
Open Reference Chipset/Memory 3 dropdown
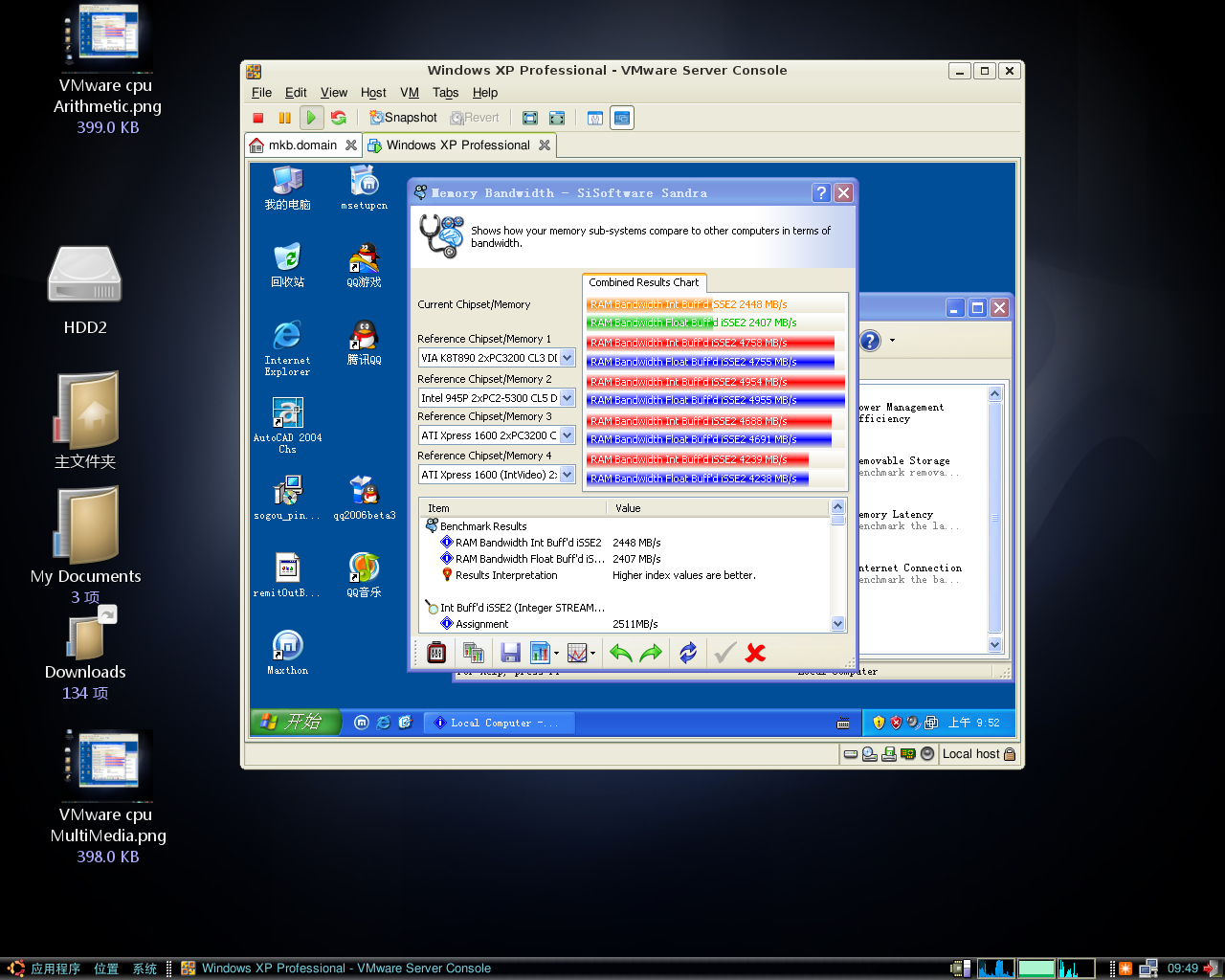tap(567, 435)
